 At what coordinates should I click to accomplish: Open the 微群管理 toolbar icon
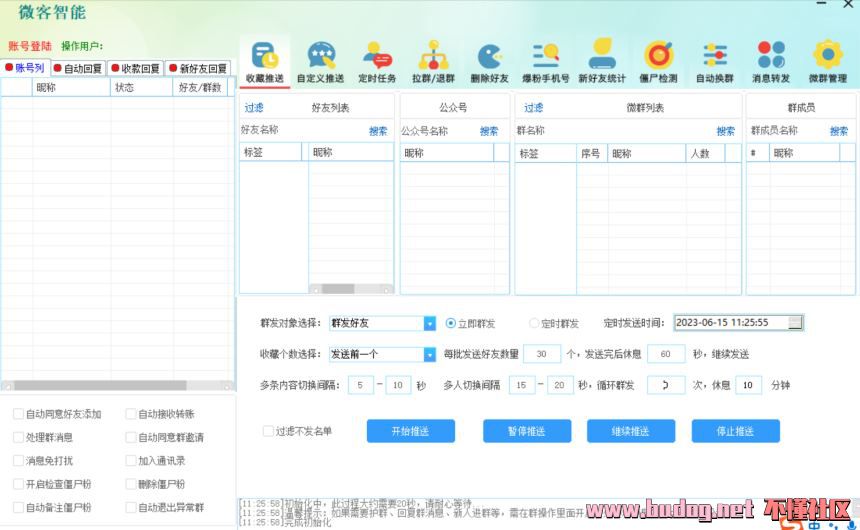(x=828, y=61)
